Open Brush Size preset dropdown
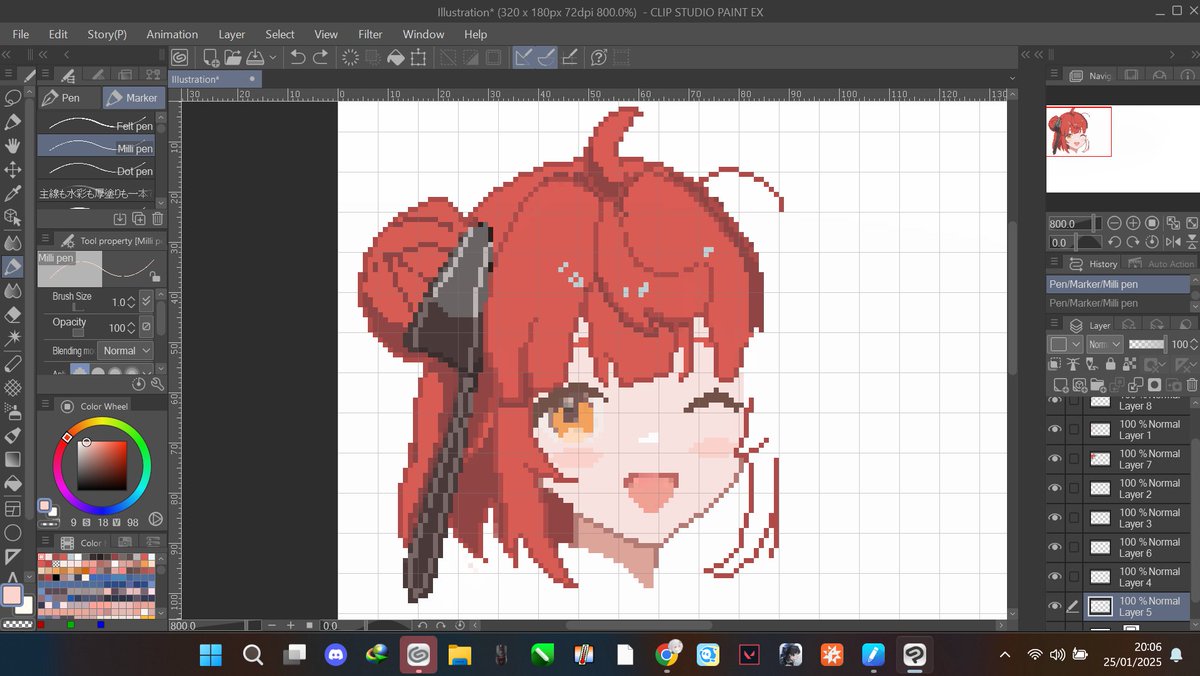 pyautogui.click(x=146, y=300)
